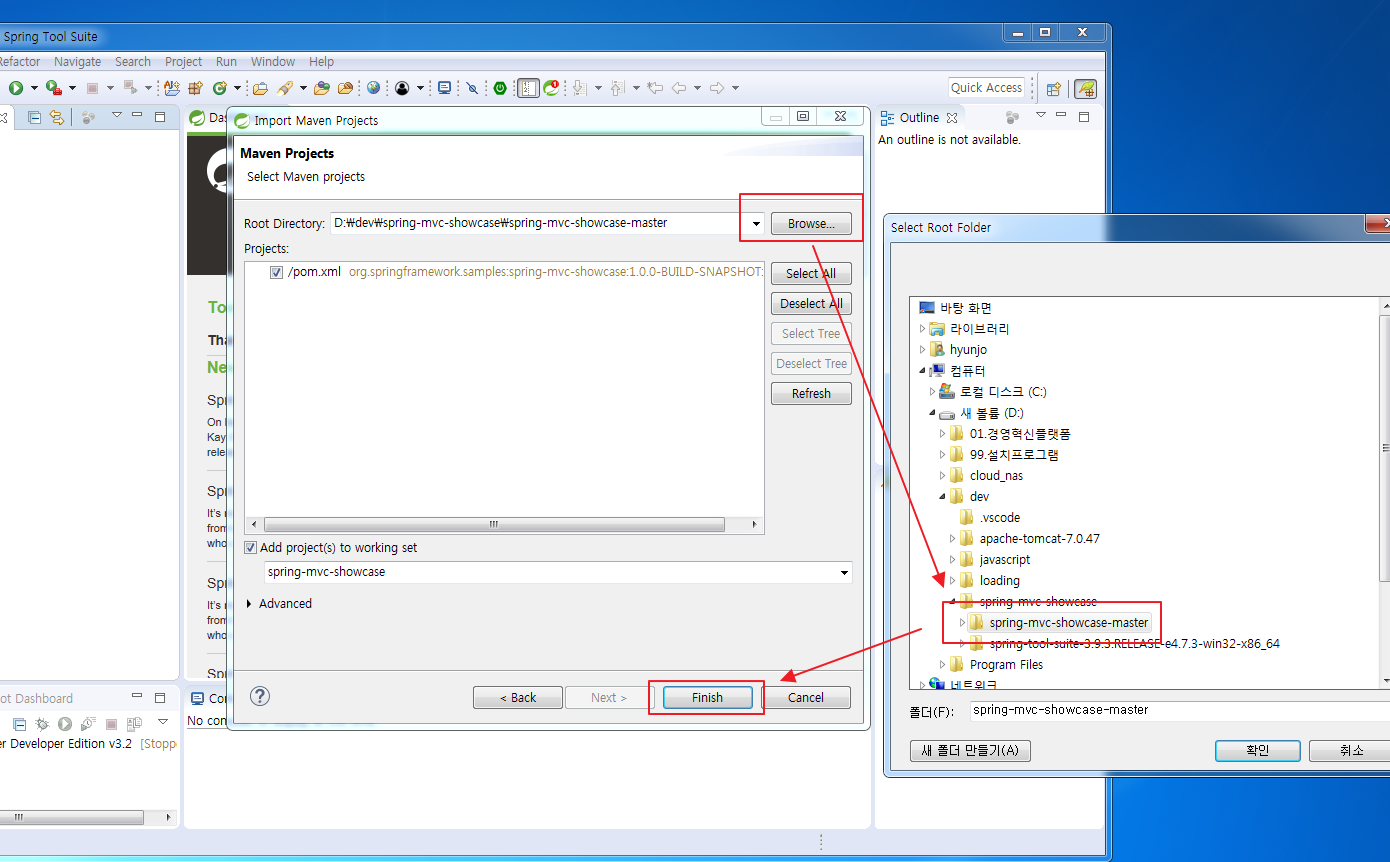Click the Spring icon with red notification badge
The image size is (1390, 862).
[551, 88]
